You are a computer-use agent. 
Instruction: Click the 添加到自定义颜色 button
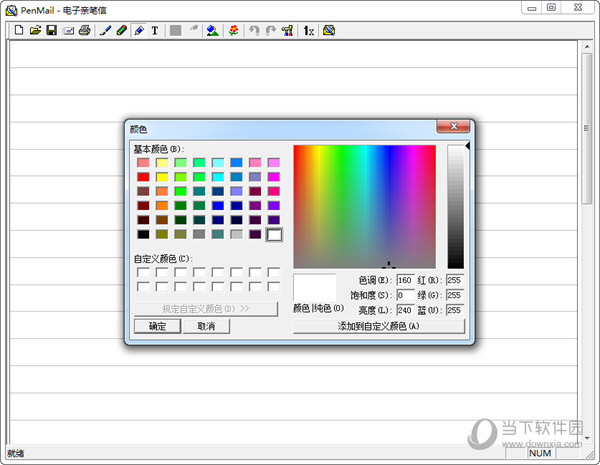[x=379, y=326]
